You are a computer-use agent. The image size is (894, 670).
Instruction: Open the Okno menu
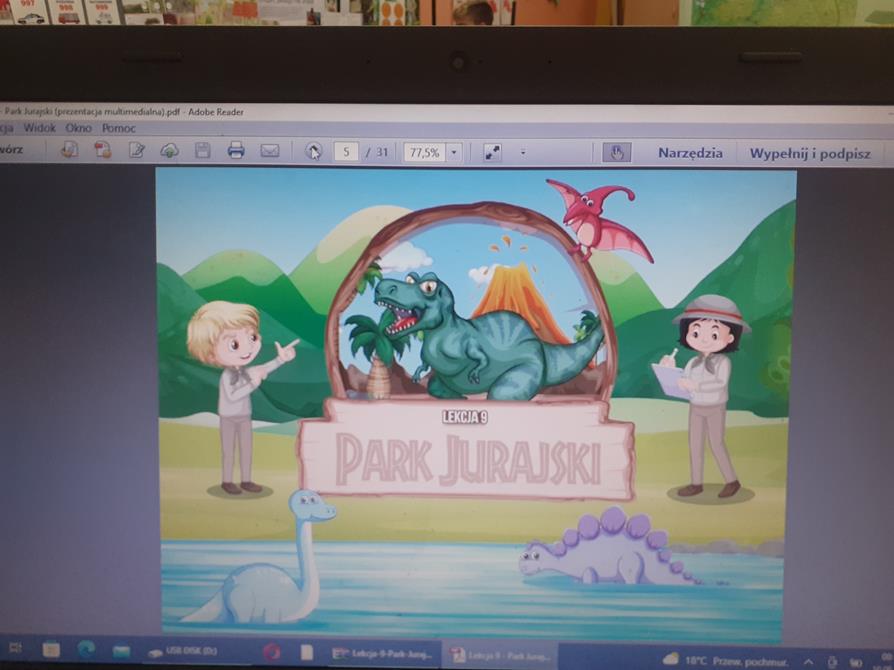[x=79, y=128]
